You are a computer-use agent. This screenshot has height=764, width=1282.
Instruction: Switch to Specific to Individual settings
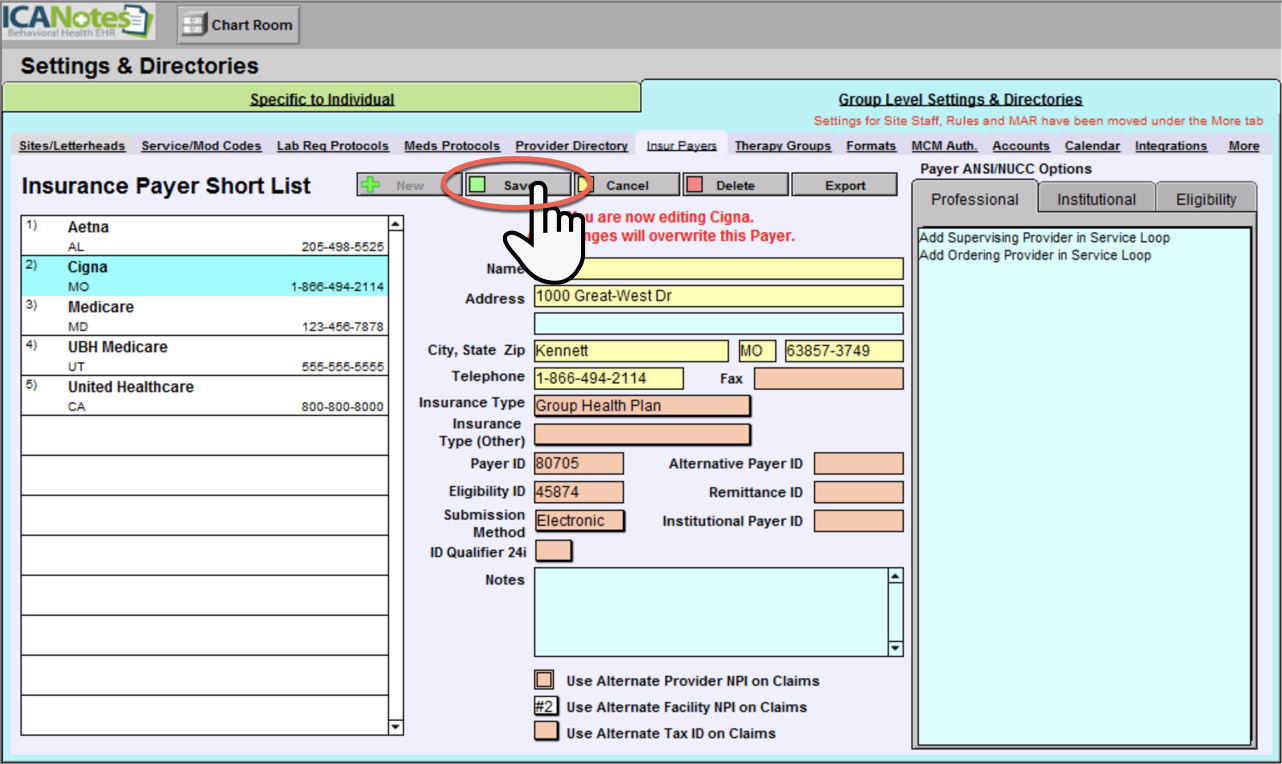[x=322, y=99]
